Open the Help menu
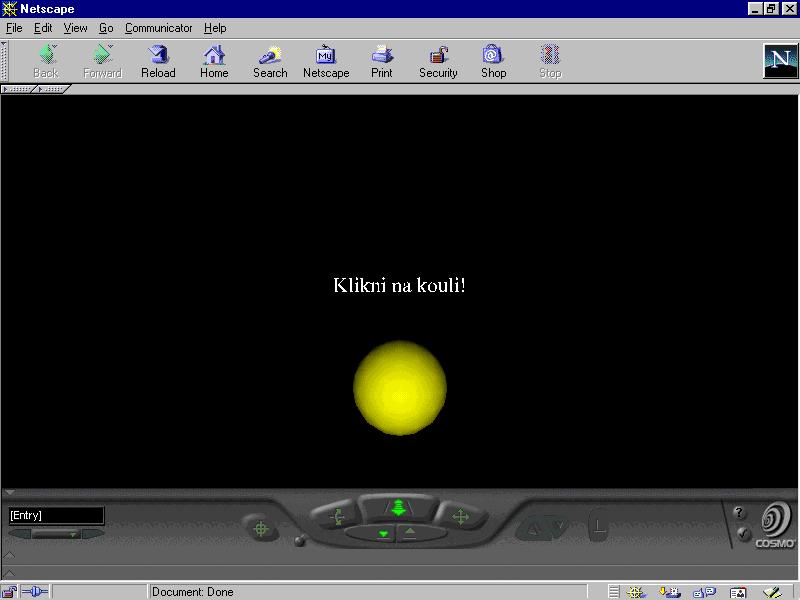The image size is (800, 600). tap(215, 28)
